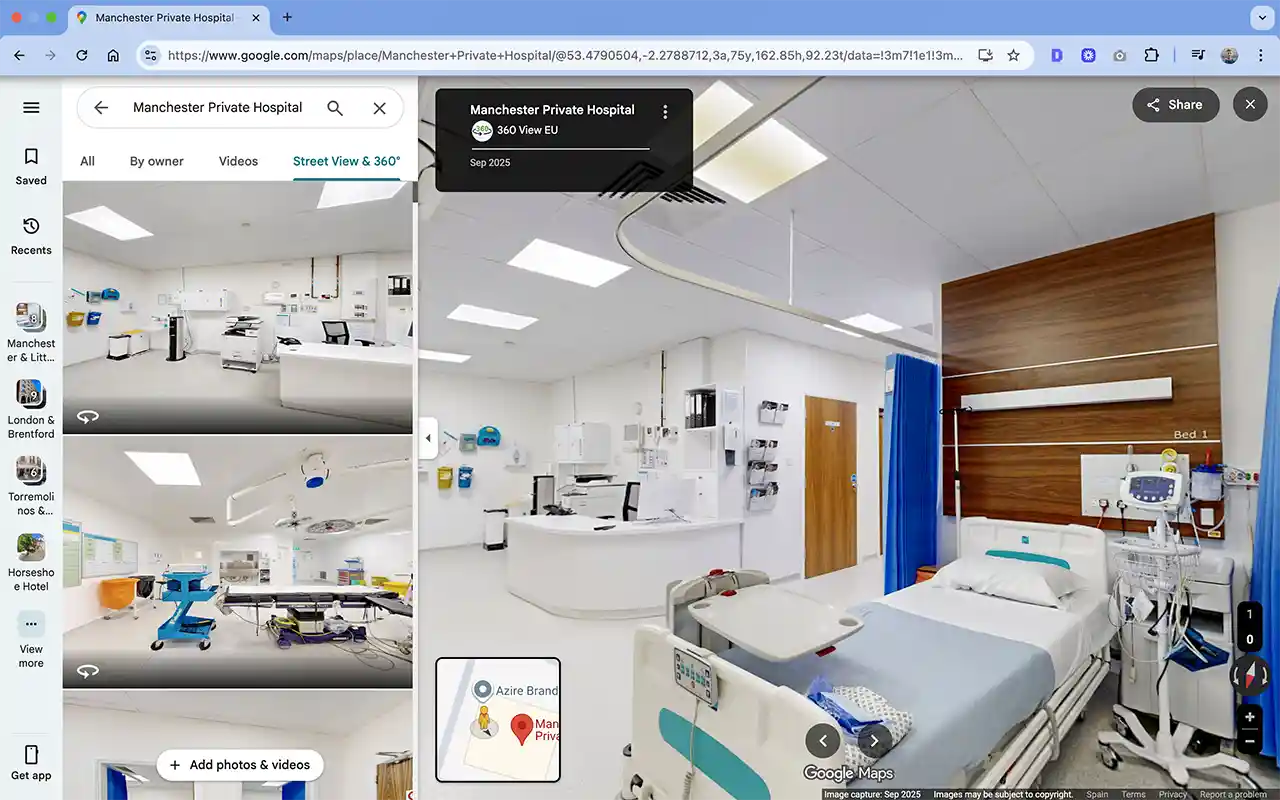Click the magnifier search icon
This screenshot has width=1280, height=800.
[x=335, y=108]
